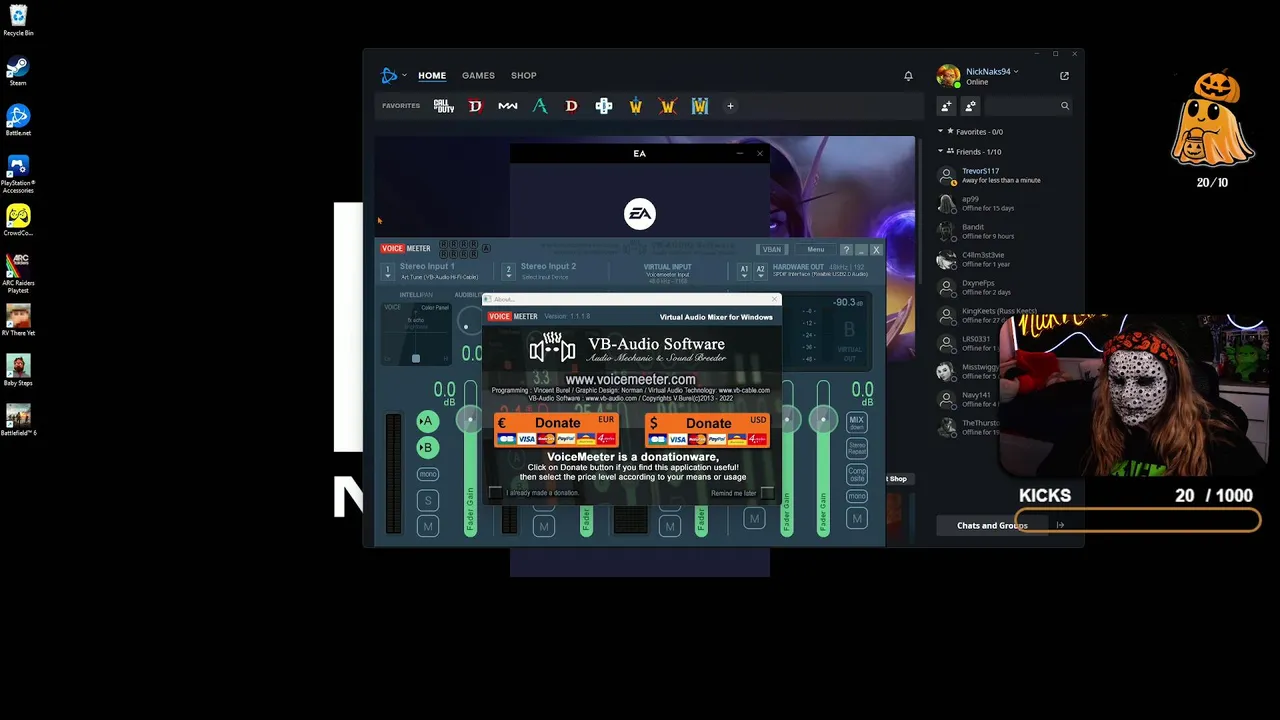Click Donate USD button
1280x720 pixels.
707,430
